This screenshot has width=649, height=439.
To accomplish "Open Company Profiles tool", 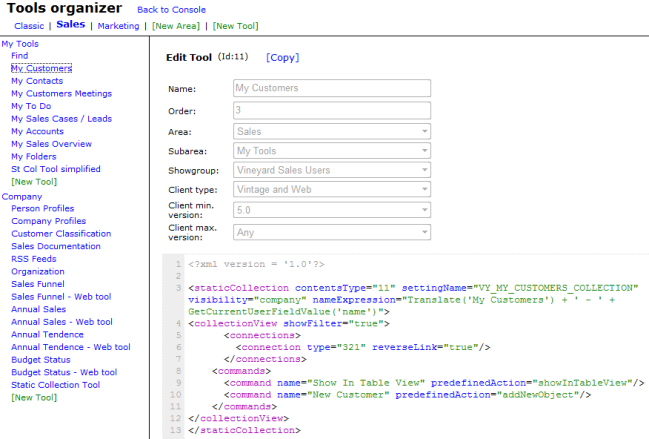I will pos(49,221).
